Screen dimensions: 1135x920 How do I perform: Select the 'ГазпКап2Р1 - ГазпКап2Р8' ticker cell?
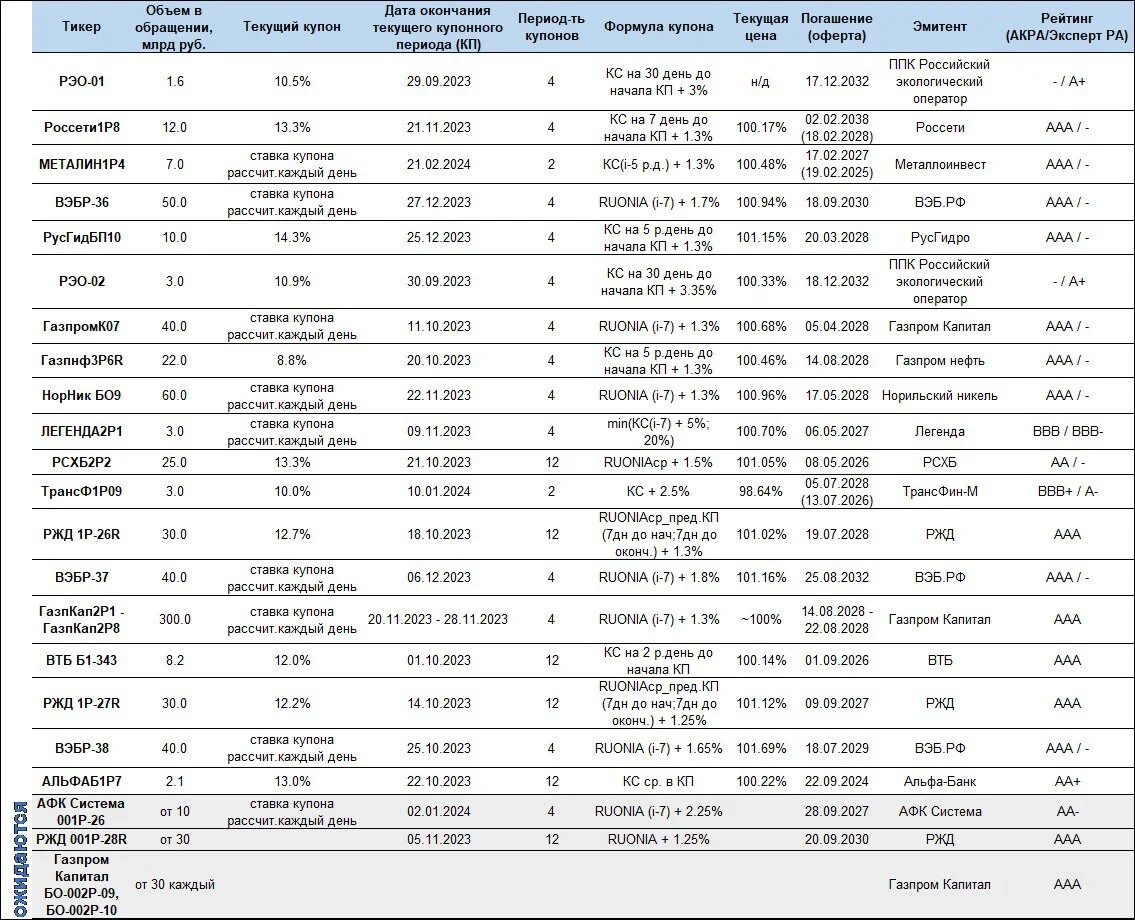click(82, 620)
